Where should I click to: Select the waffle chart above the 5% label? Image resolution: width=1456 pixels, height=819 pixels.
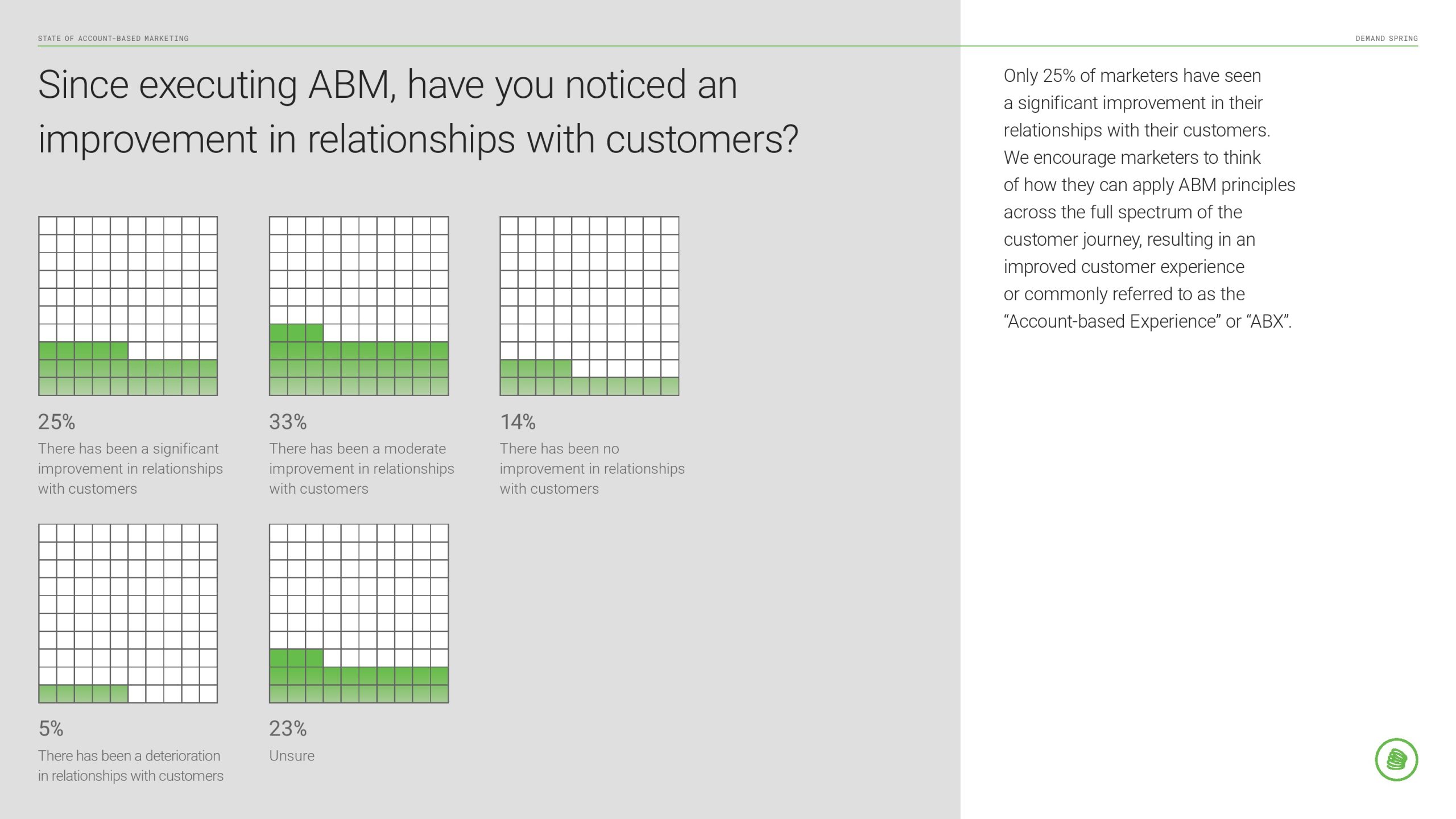(x=128, y=614)
